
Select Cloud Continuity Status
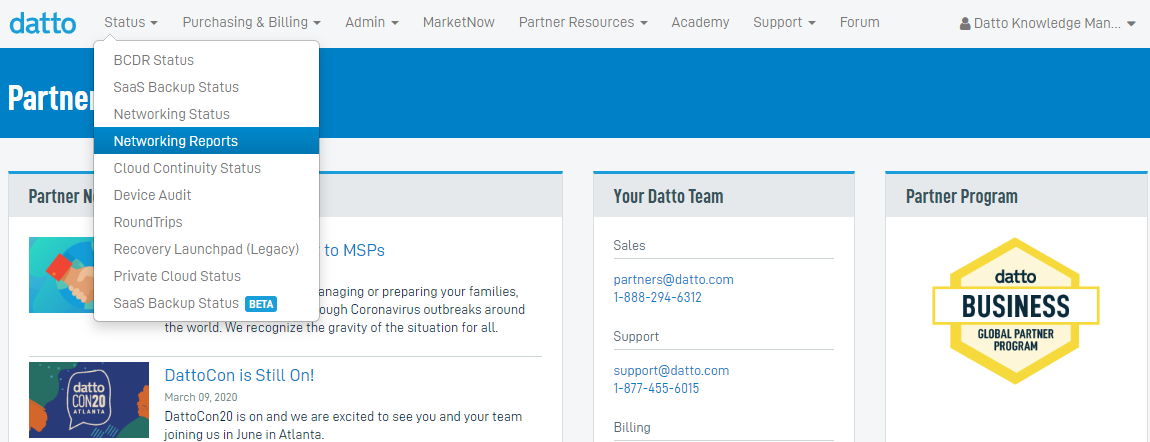pos(206,168)
